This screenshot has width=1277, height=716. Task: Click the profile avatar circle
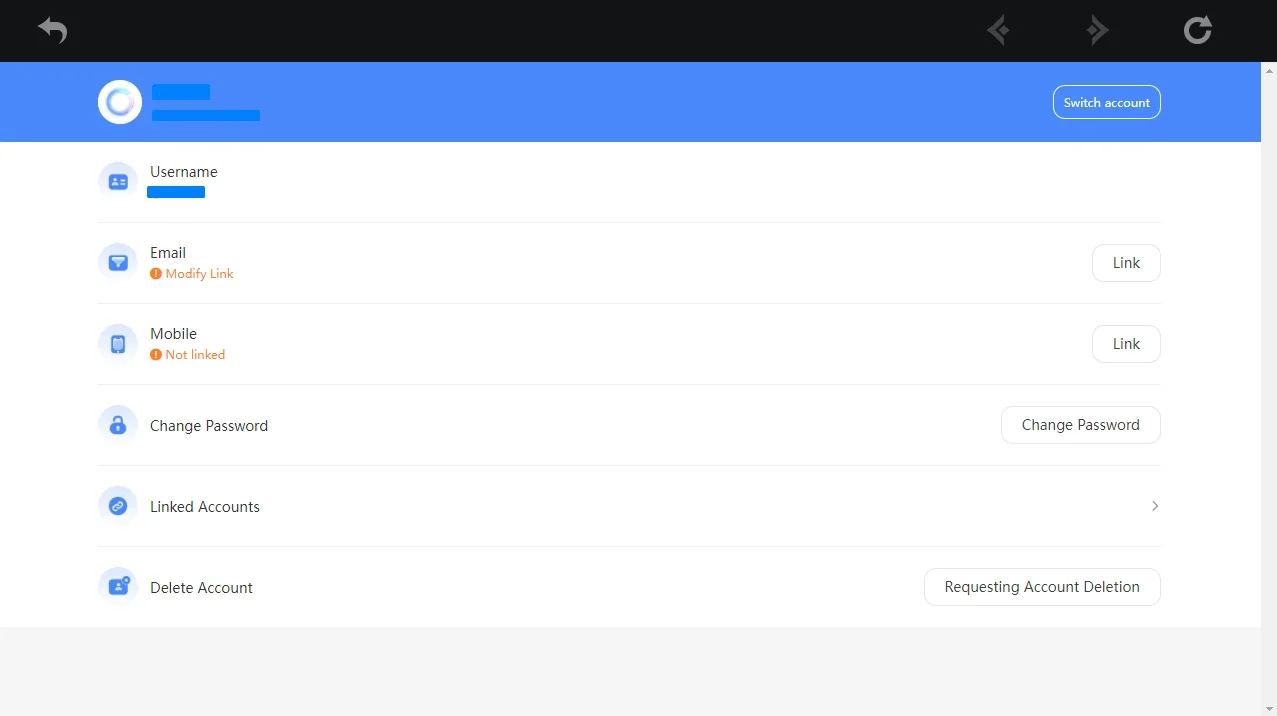[120, 102]
